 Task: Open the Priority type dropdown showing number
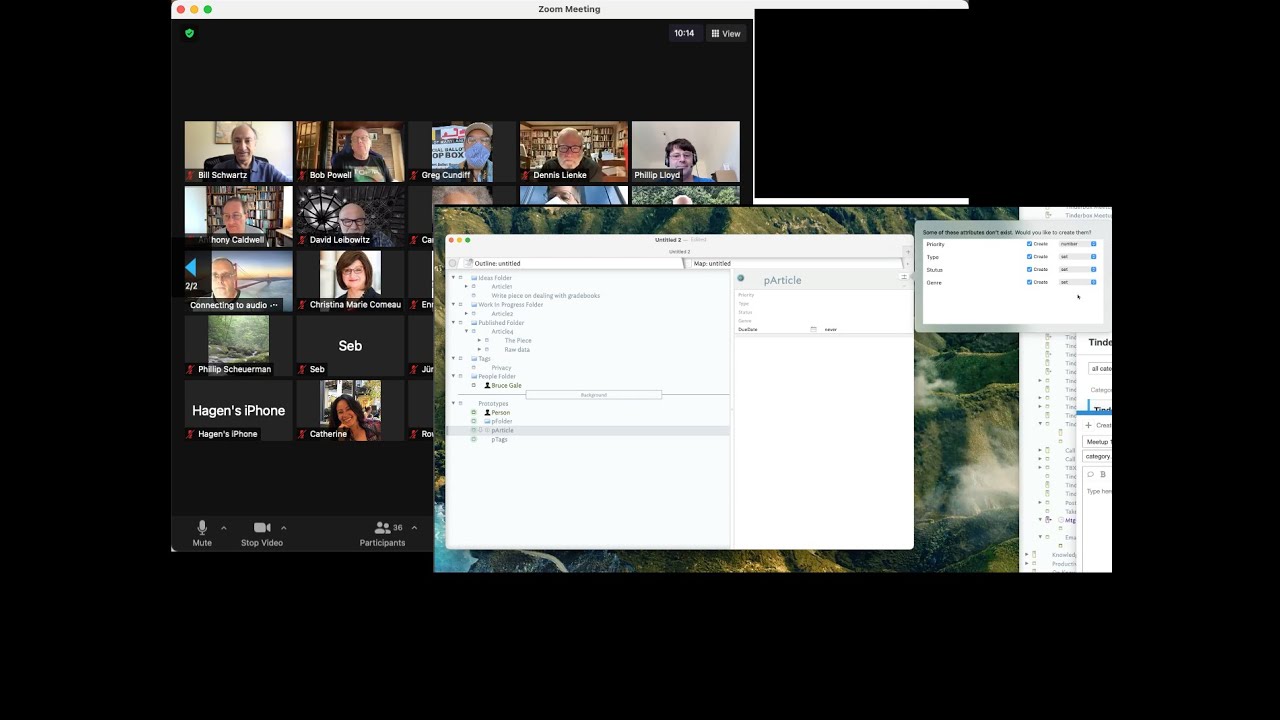coord(1078,244)
